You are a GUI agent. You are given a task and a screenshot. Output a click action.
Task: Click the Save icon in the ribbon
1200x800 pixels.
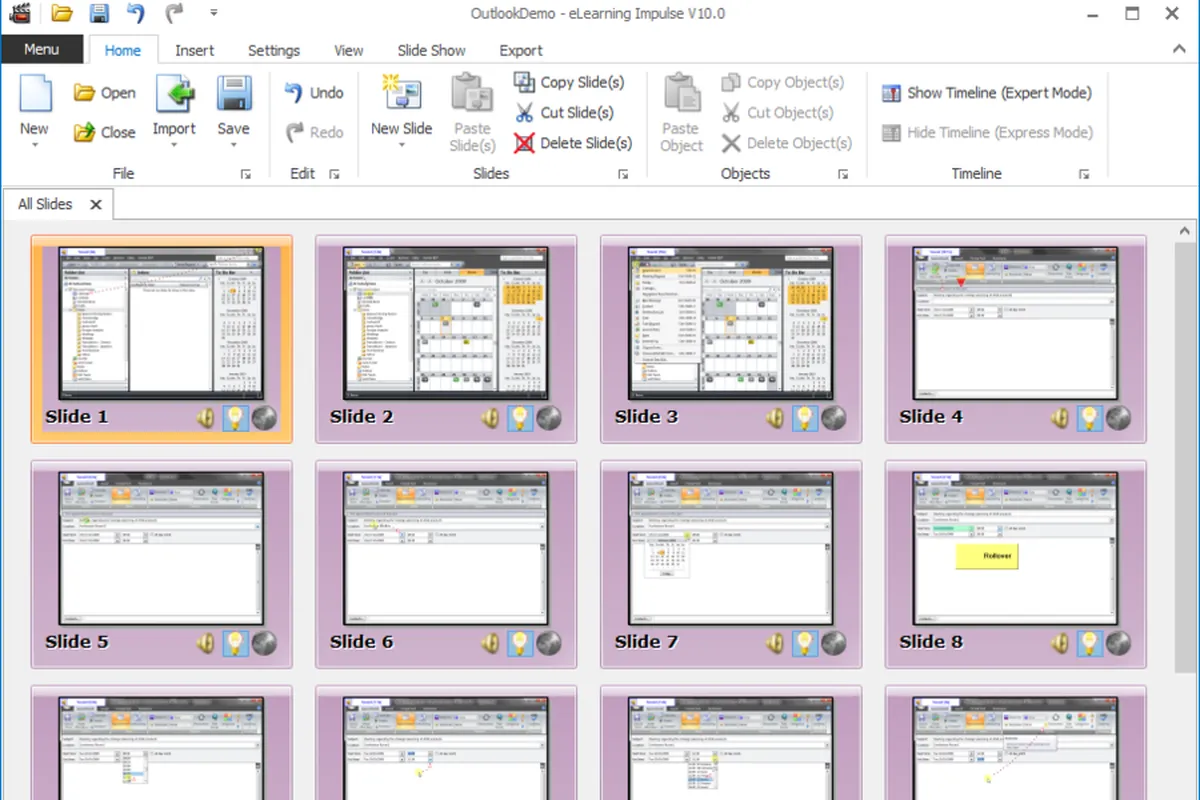point(233,95)
